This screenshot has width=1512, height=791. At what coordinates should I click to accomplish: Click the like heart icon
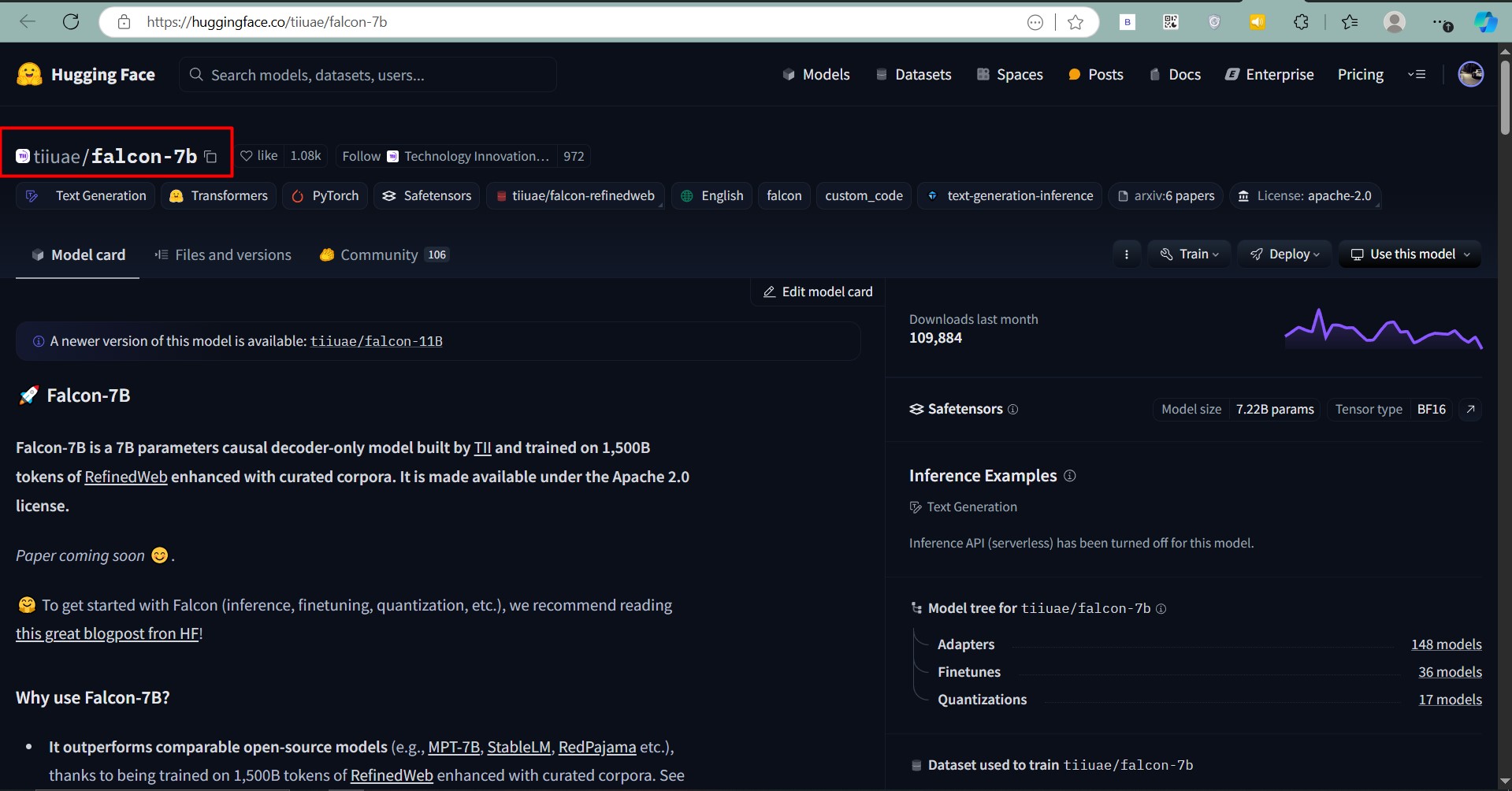click(247, 156)
